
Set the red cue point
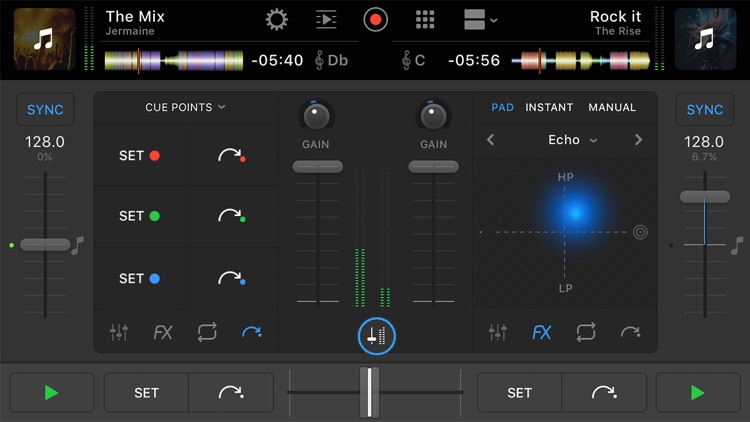click(139, 156)
